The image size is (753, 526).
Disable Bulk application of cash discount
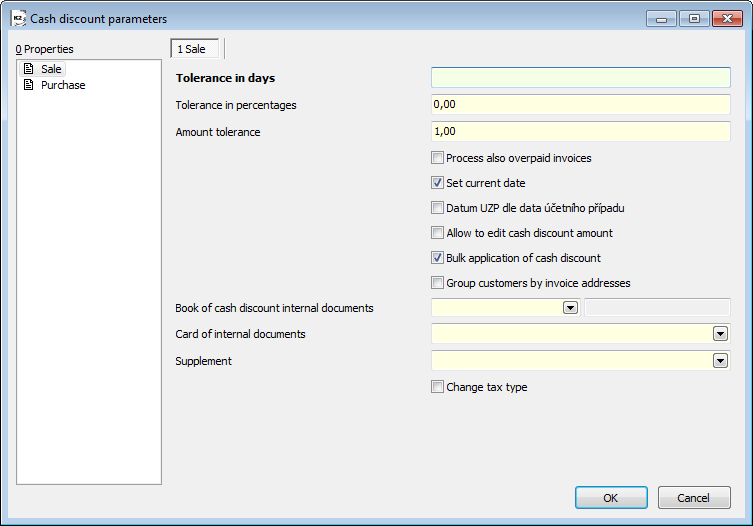point(437,258)
